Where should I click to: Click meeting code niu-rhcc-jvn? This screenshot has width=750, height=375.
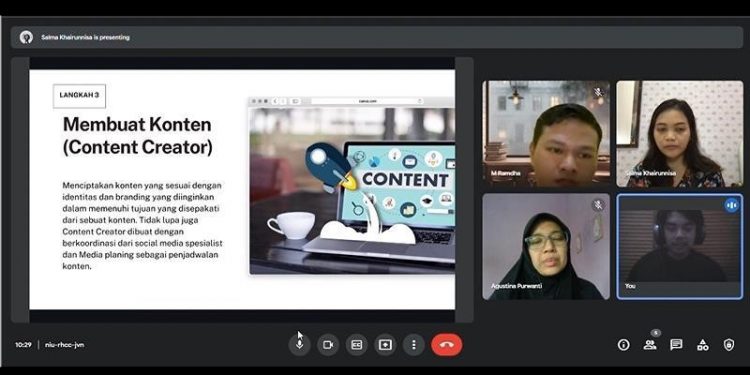[65, 345]
